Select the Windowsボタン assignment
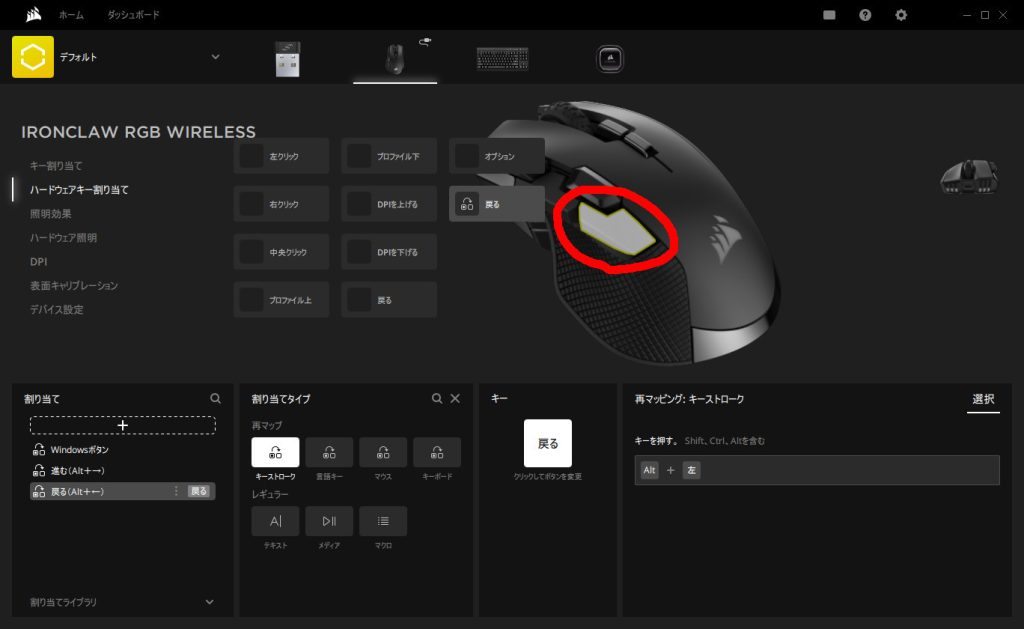This screenshot has height=629, width=1024. (123, 449)
